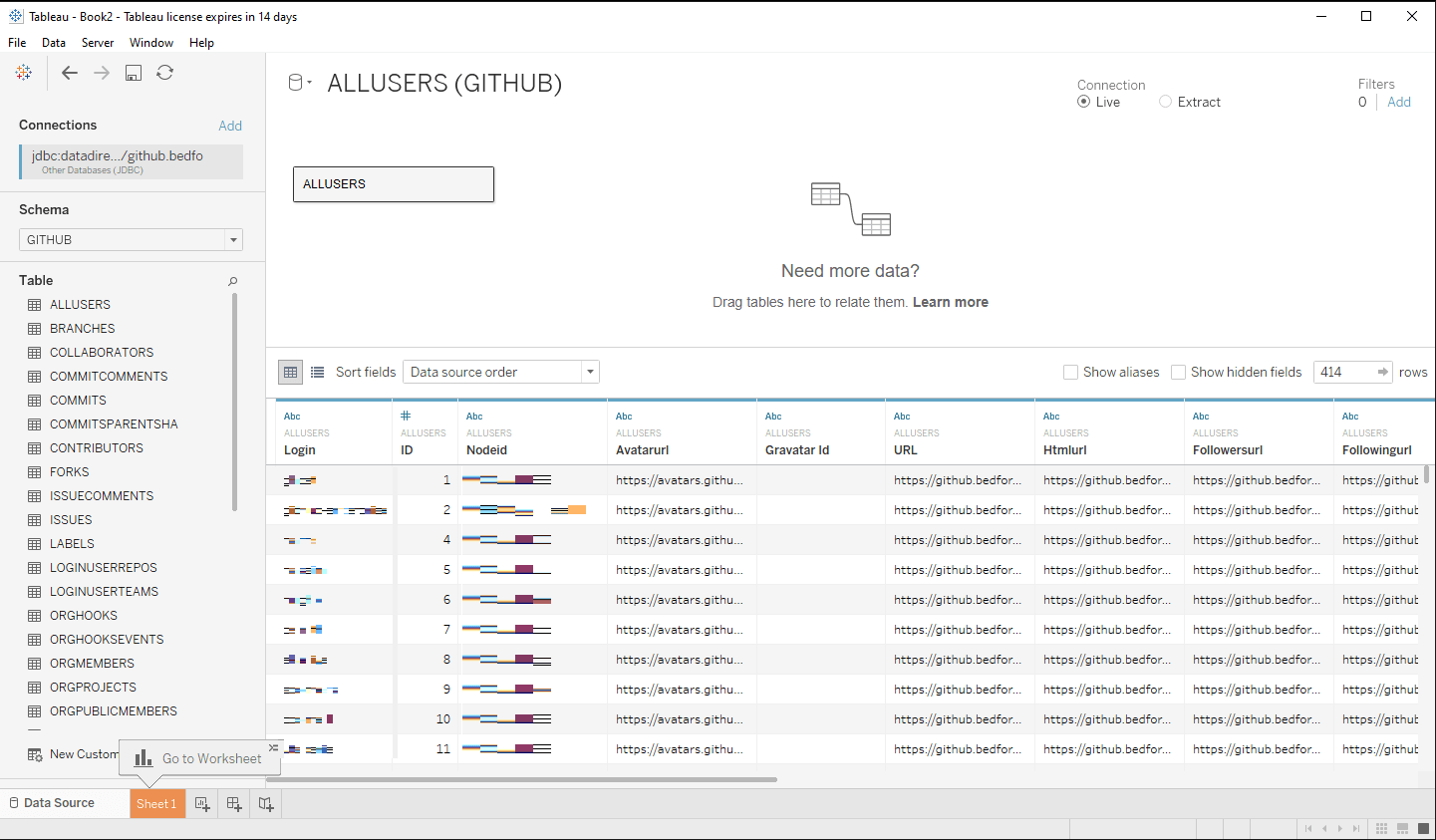Click the rows count input field
Viewport: 1436px width, 840px height.
pyautogui.click(x=1343, y=372)
